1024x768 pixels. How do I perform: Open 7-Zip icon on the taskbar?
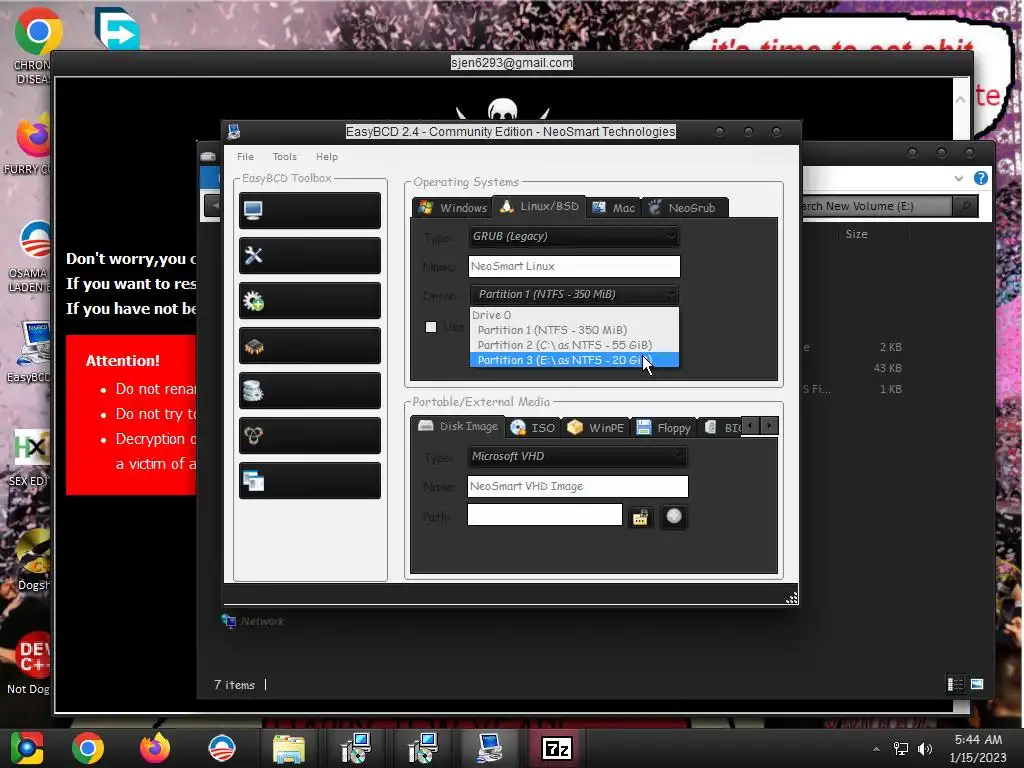(x=557, y=748)
